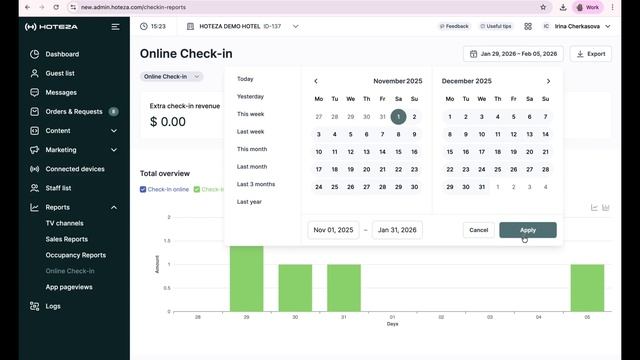Switch to bar chart view icon
640x360 pixels.
[x=606, y=208]
